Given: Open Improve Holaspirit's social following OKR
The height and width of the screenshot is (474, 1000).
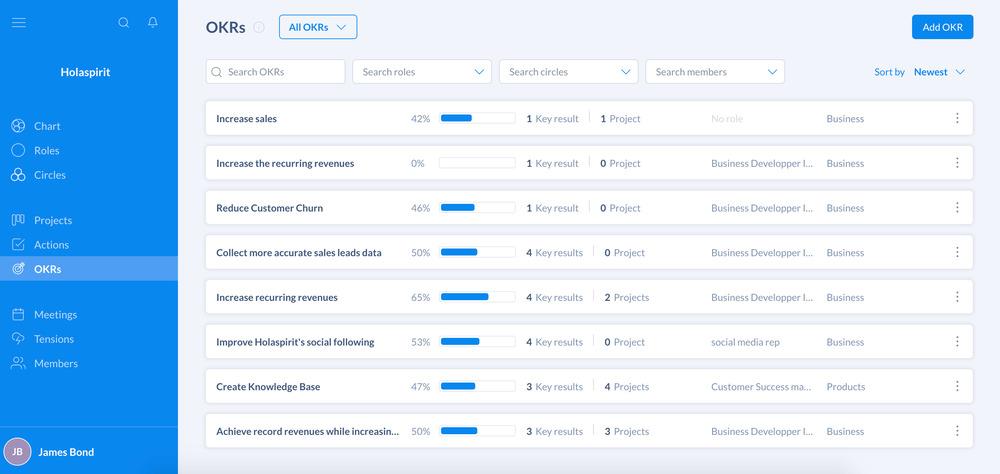Looking at the screenshot, I should point(295,342).
